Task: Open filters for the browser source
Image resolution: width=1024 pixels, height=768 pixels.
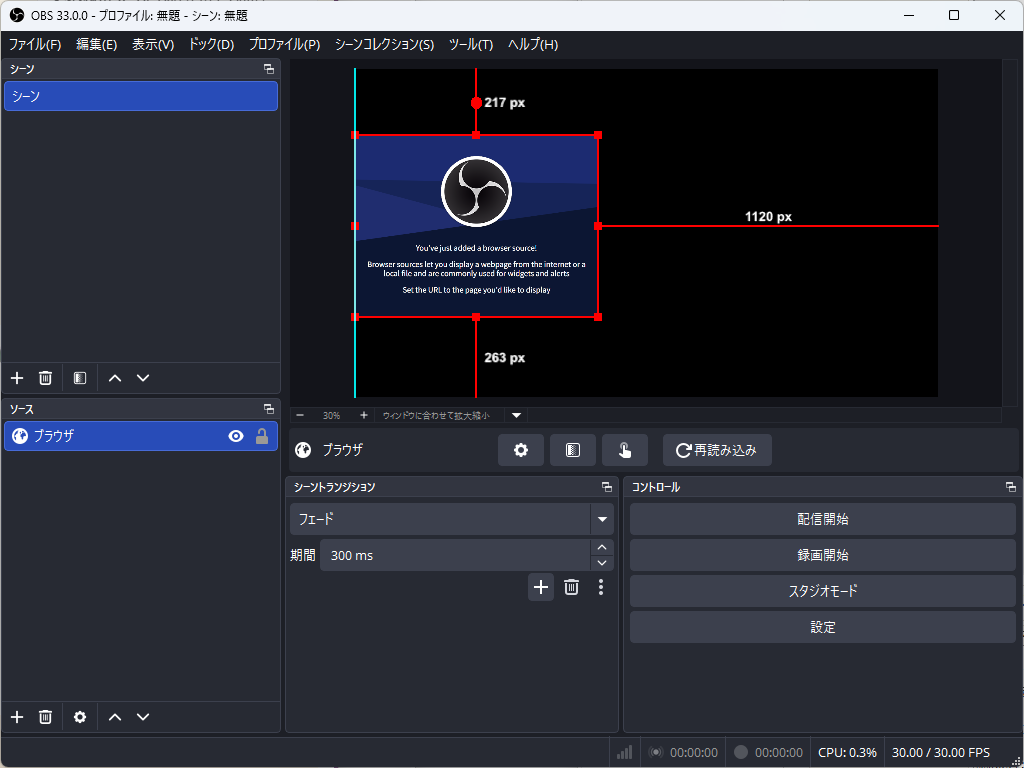Action: [x=573, y=450]
